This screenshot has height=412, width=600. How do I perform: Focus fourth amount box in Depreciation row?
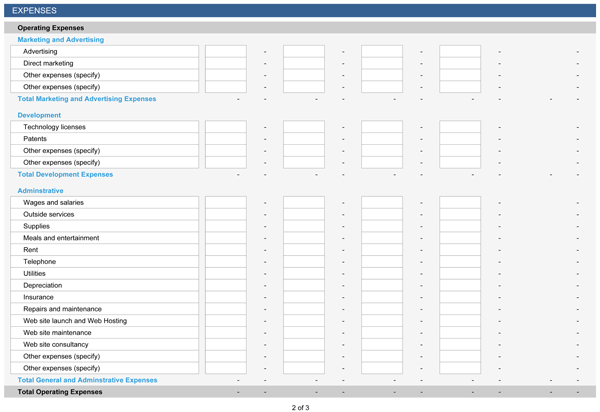pyautogui.click(x=460, y=286)
